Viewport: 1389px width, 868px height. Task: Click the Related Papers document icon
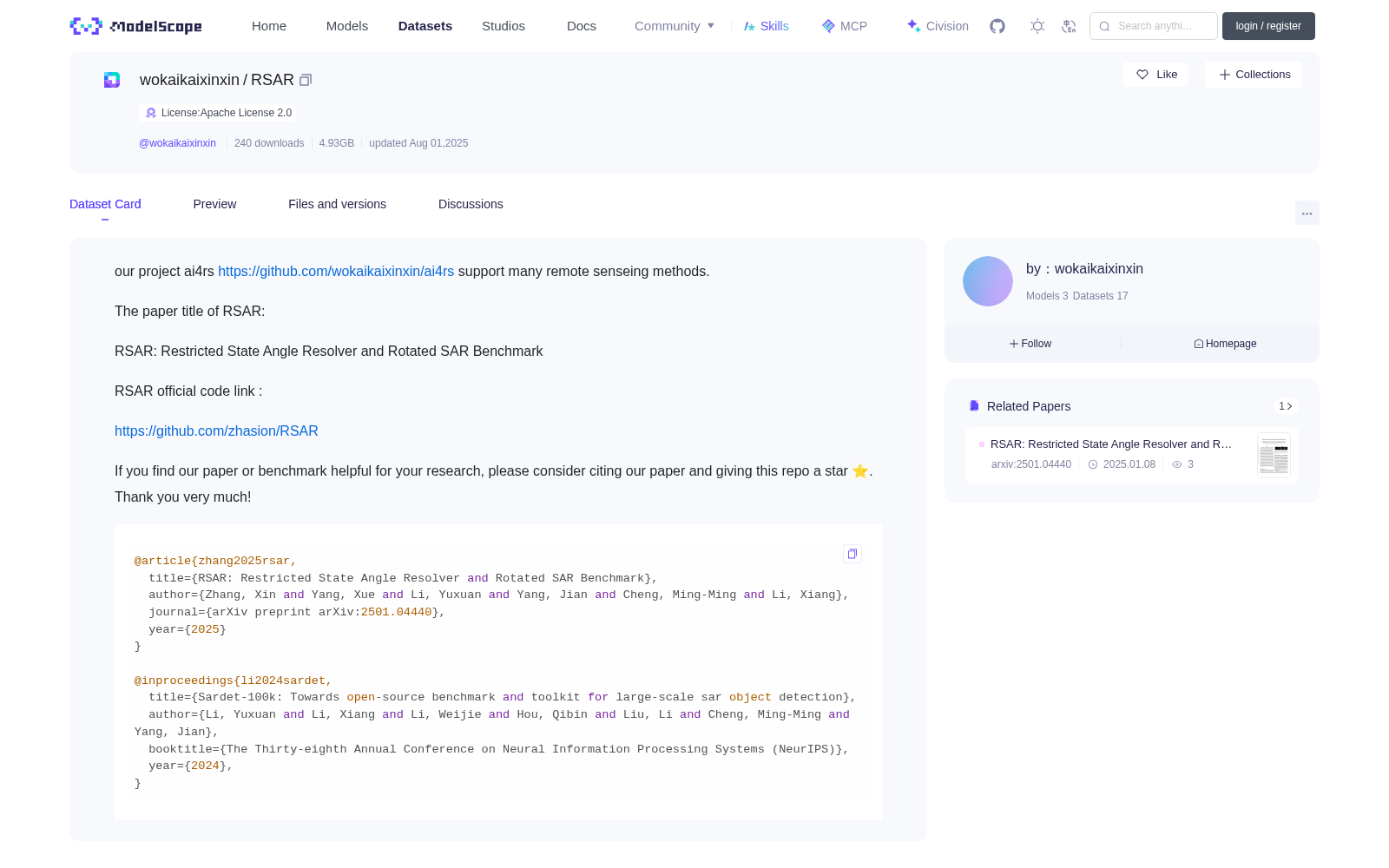(974, 406)
